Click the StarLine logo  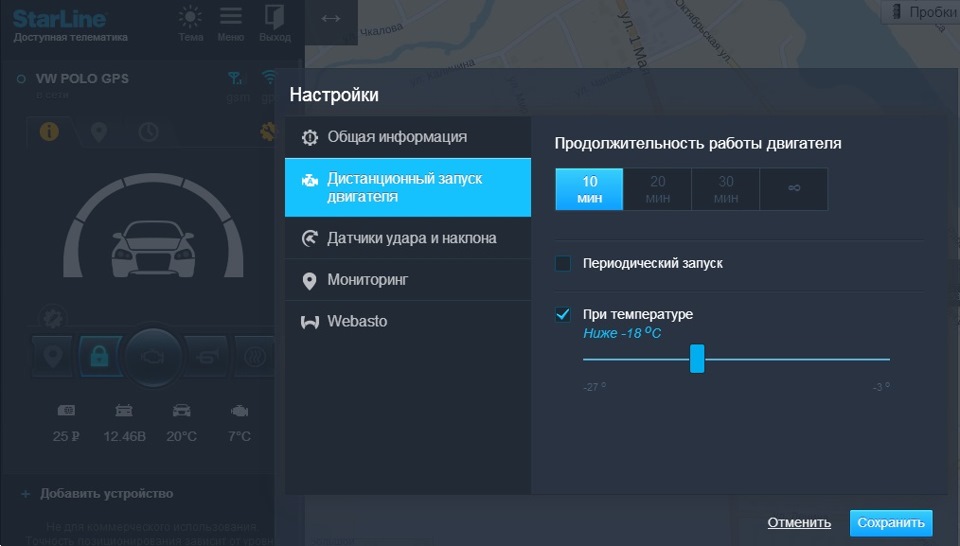coord(59,19)
